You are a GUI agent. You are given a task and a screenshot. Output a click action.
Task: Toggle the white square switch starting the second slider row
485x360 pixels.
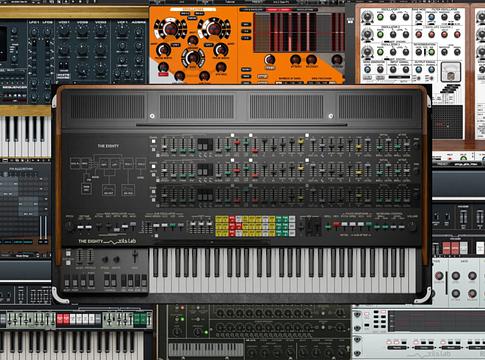154,166
